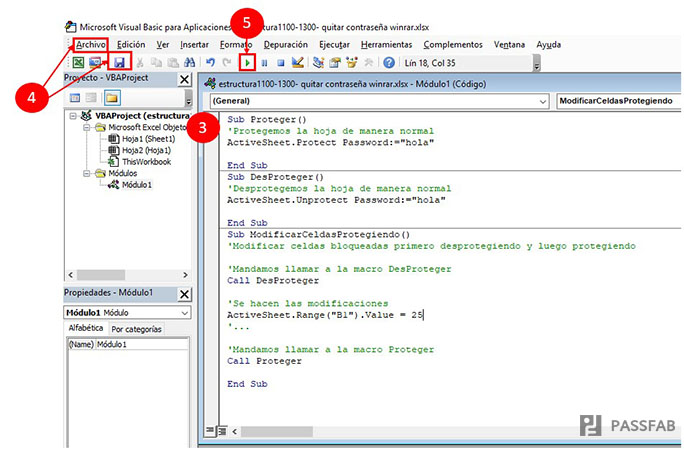Open the Ayuda menu
The width and height of the screenshot is (684, 450).
(548, 44)
